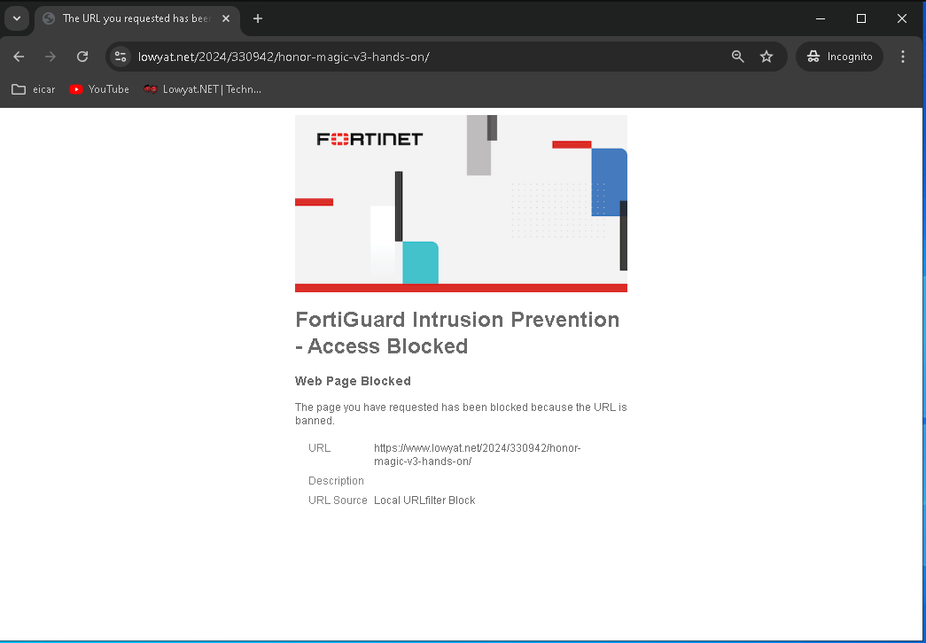Open the zoom magnifier icon
Image resolution: width=926 pixels, height=643 pixels.
click(738, 57)
